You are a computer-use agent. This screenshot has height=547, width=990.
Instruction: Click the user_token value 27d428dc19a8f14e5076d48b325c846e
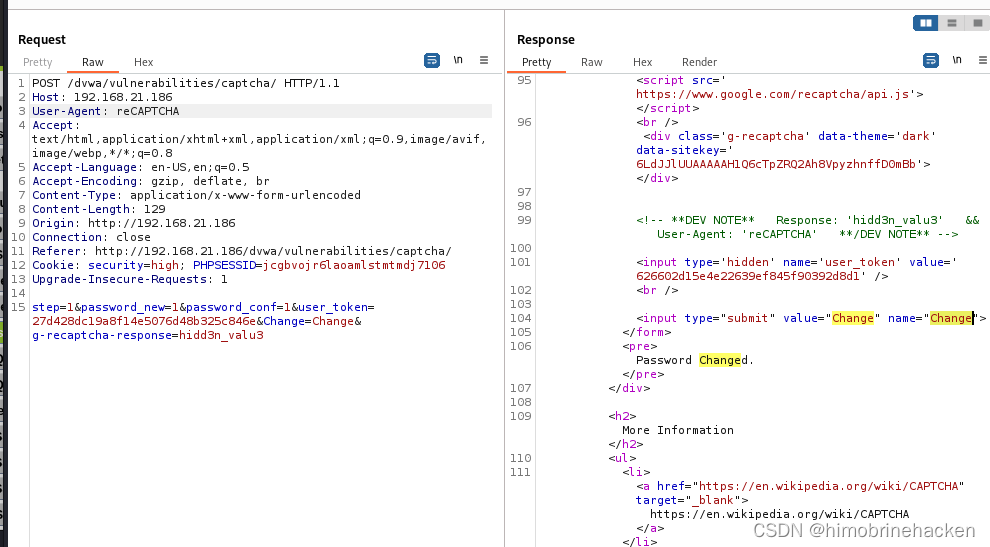tap(144, 322)
